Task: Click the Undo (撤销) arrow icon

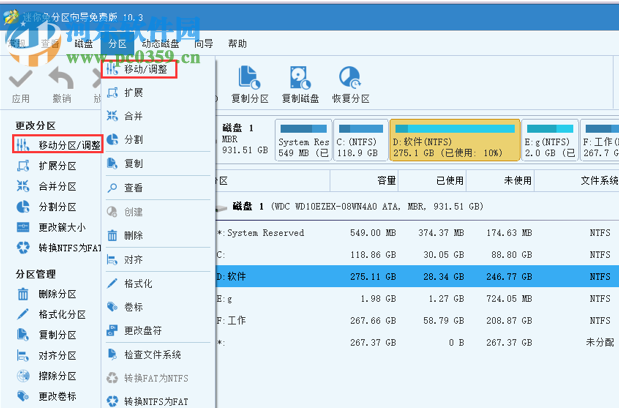Action: [62, 78]
